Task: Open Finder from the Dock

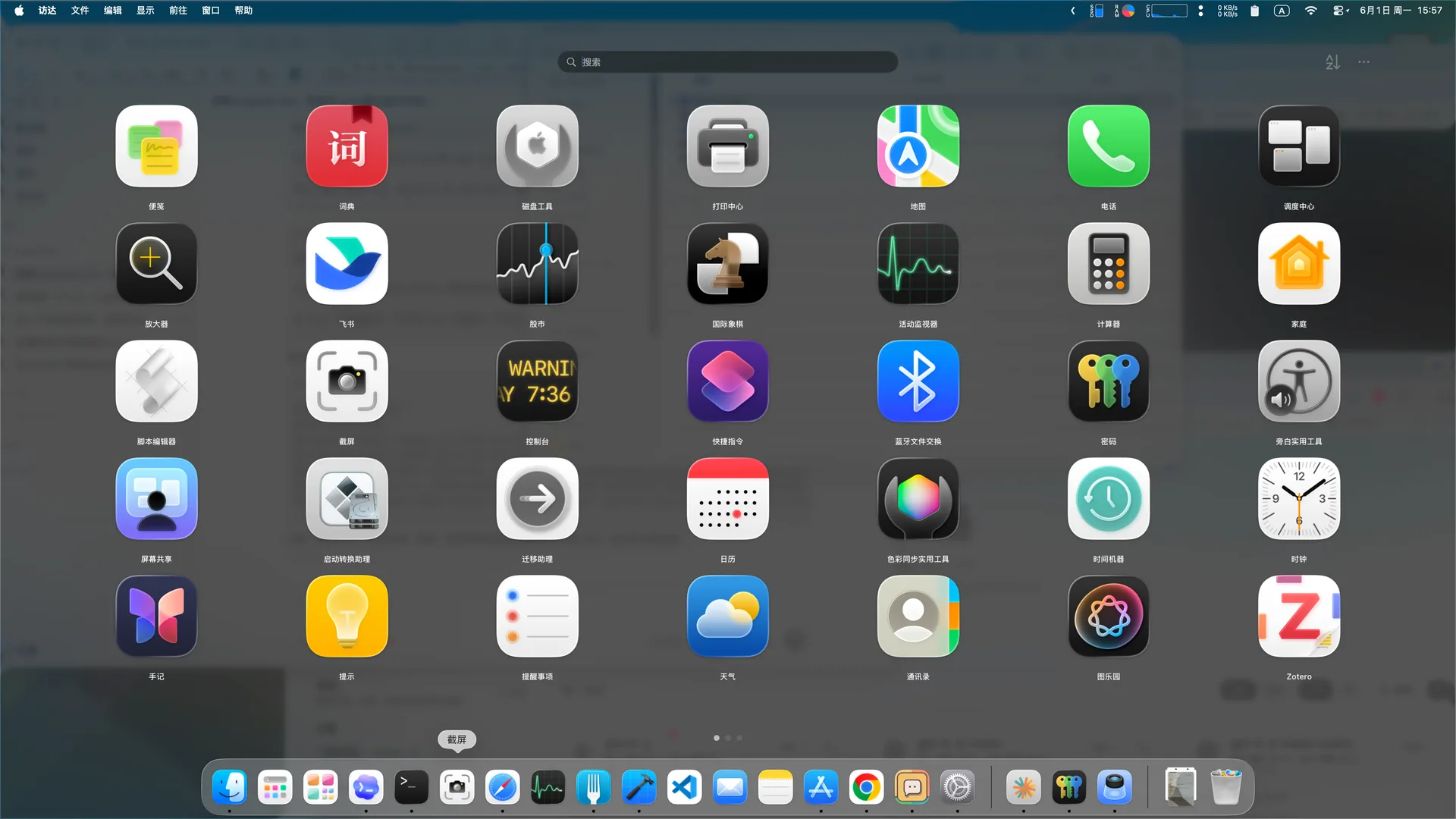Action: tap(229, 788)
